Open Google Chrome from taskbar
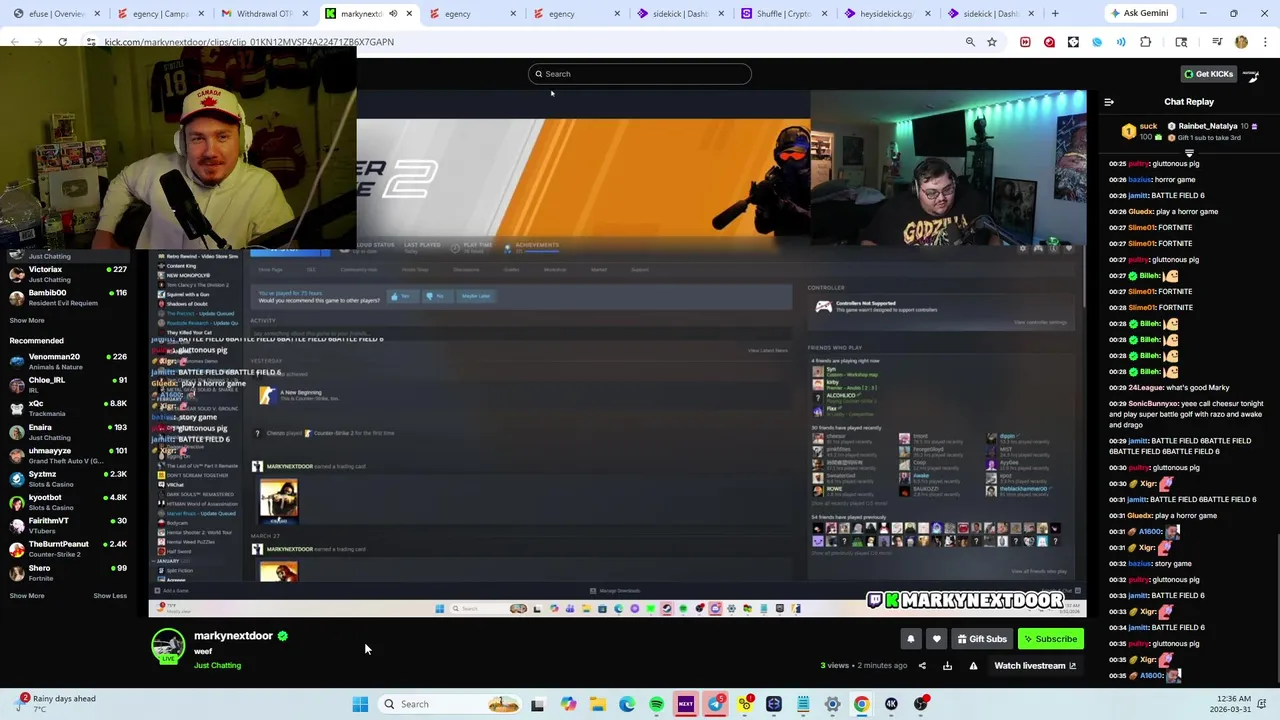Image resolution: width=1280 pixels, height=720 pixels. click(862, 705)
